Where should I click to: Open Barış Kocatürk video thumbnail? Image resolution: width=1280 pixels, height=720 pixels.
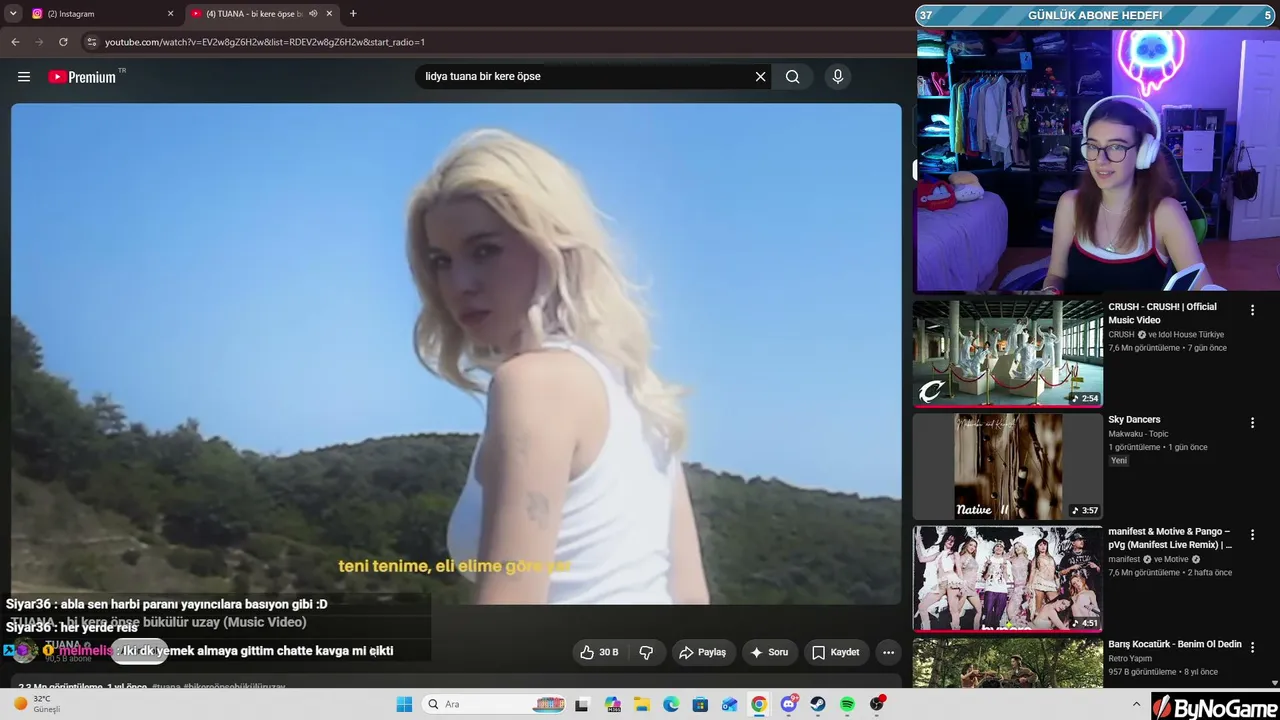[1007, 663]
